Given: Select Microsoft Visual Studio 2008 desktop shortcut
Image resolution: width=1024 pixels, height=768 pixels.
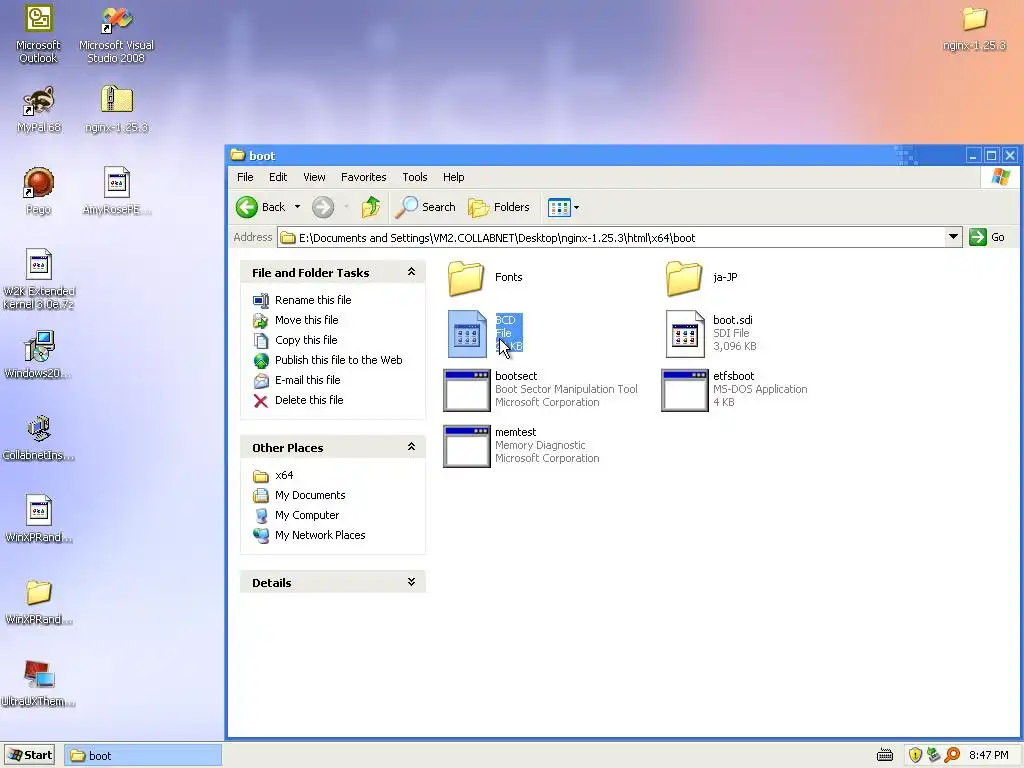Looking at the screenshot, I should tap(116, 19).
